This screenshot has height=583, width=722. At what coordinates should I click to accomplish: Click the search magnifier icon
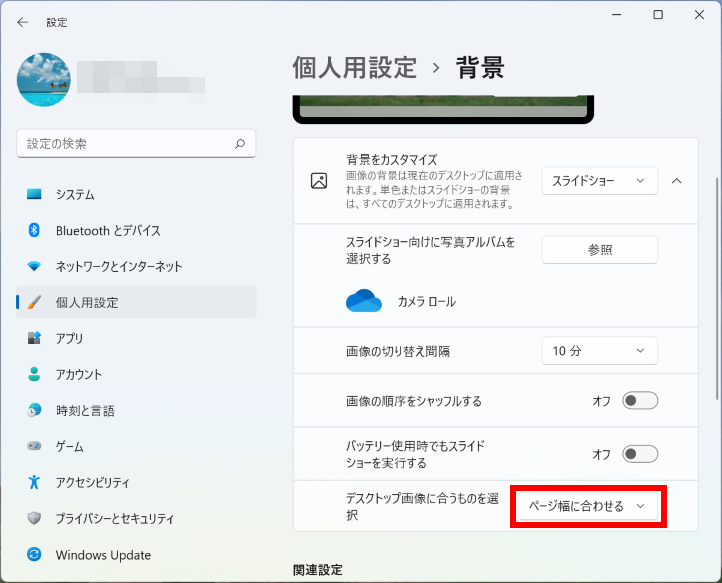click(240, 144)
